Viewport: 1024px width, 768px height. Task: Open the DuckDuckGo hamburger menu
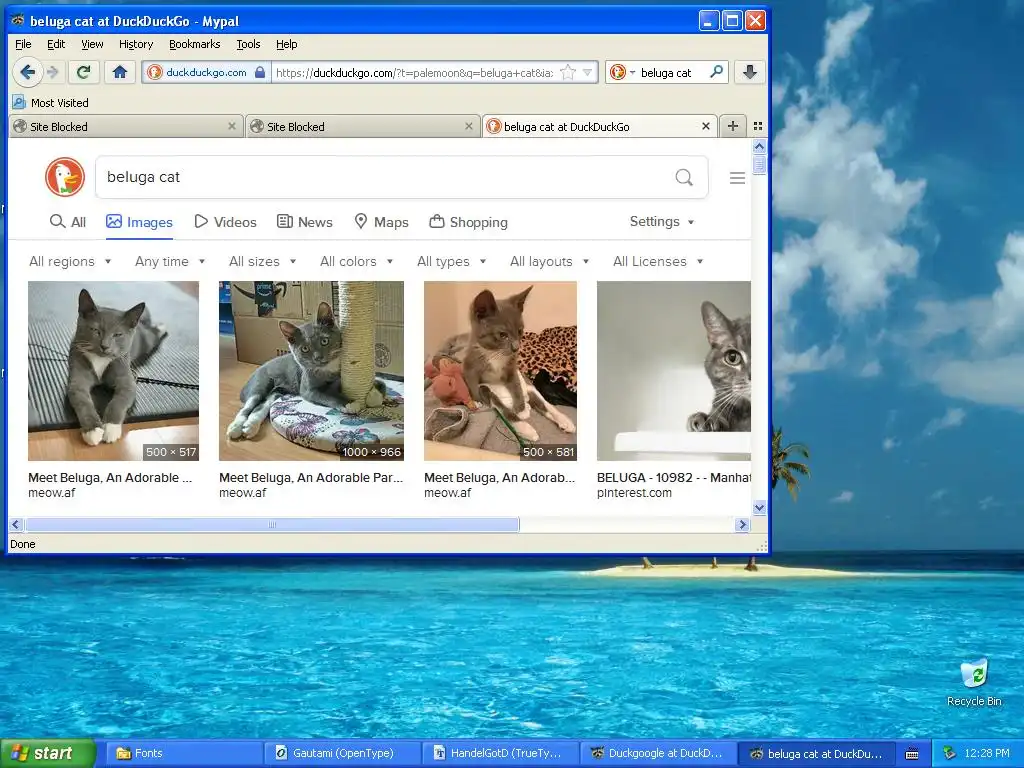point(737,178)
